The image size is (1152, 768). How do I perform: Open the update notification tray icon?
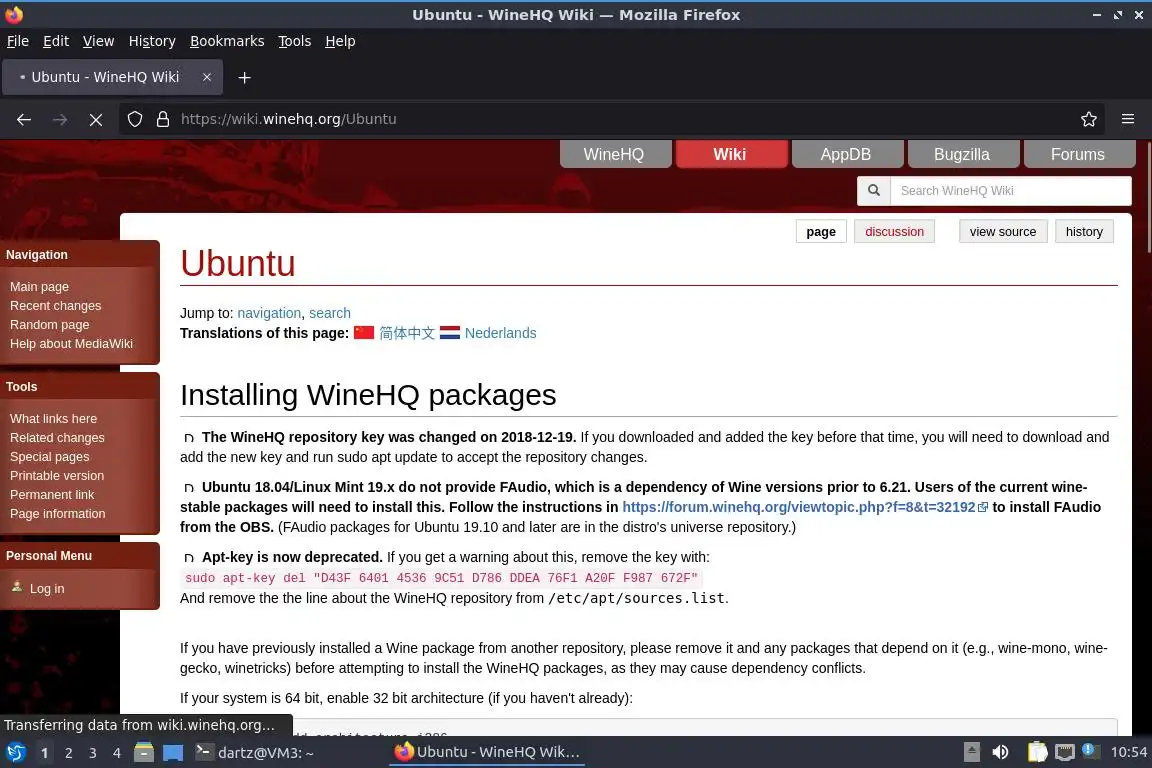point(1090,751)
